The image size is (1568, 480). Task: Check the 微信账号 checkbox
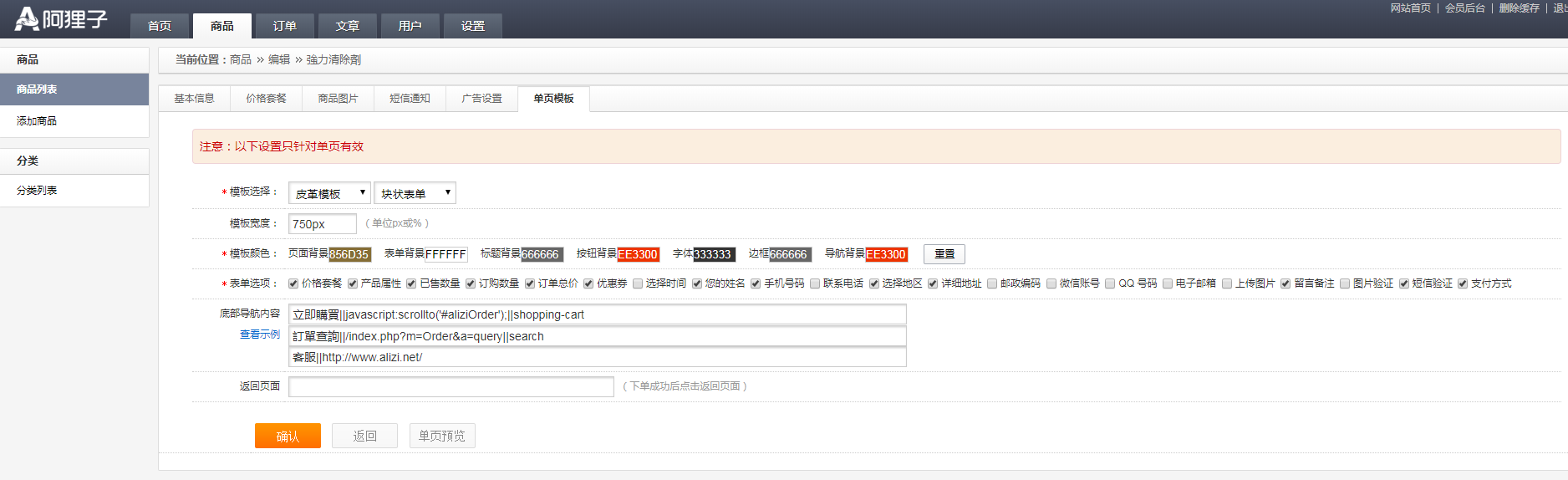(x=1051, y=283)
